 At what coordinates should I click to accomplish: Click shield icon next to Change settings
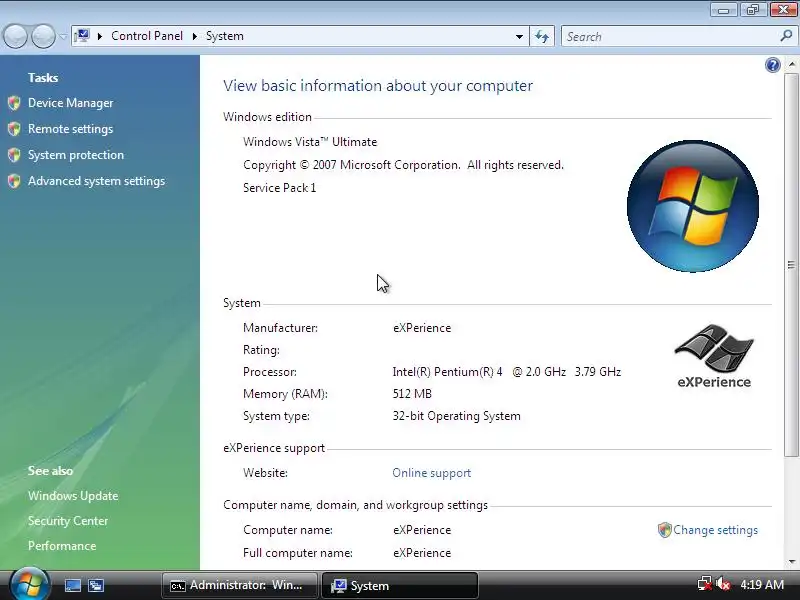(x=664, y=530)
